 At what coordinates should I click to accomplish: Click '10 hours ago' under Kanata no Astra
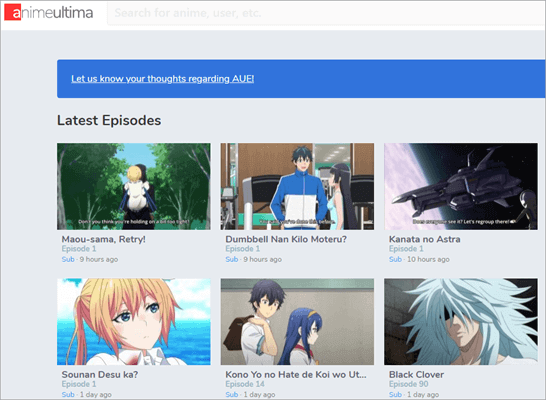click(x=428, y=259)
